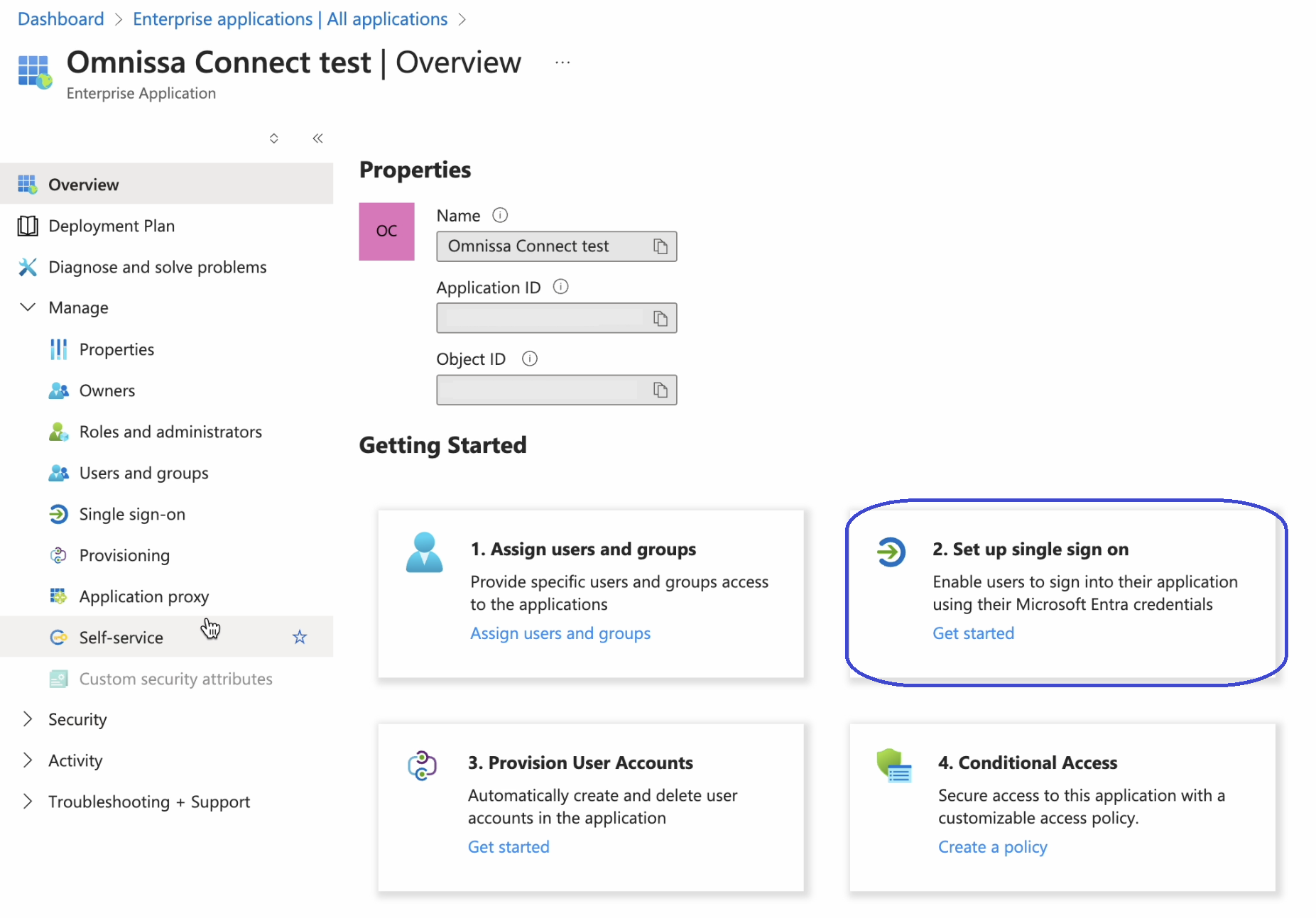This screenshot has width=1316, height=918.
Task: Click the Security section label
Action: pos(77,719)
